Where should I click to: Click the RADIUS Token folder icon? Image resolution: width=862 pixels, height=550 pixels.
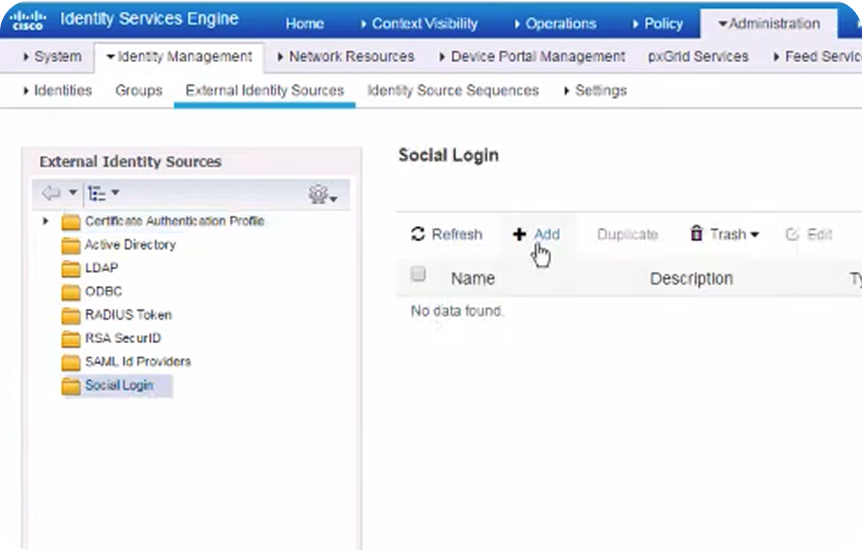pyautogui.click(x=71, y=316)
